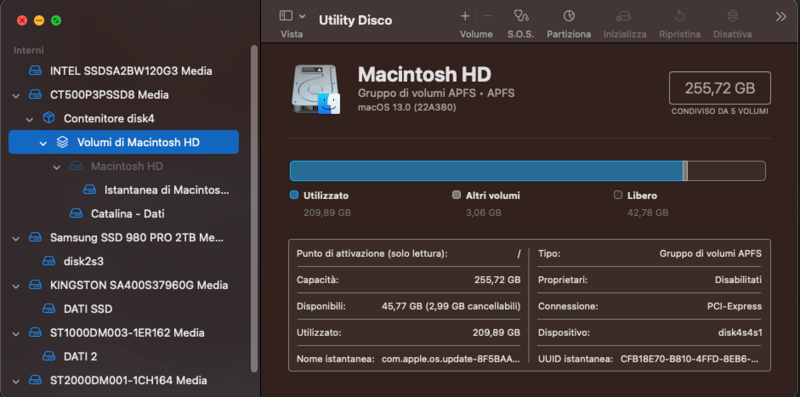
Task: Click the yellow minimize window button
Action: click(39, 20)
